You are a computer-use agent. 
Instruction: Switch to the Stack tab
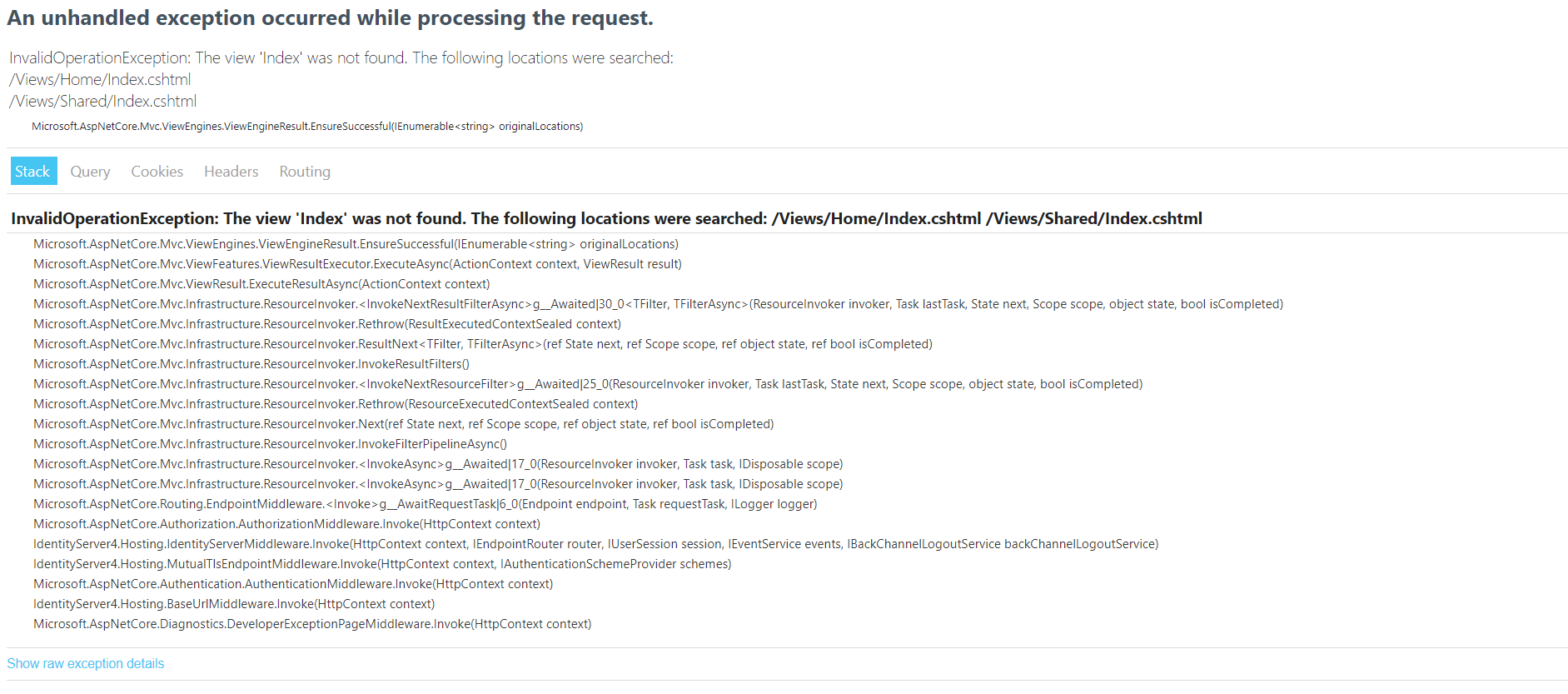[x=33, y=171]
